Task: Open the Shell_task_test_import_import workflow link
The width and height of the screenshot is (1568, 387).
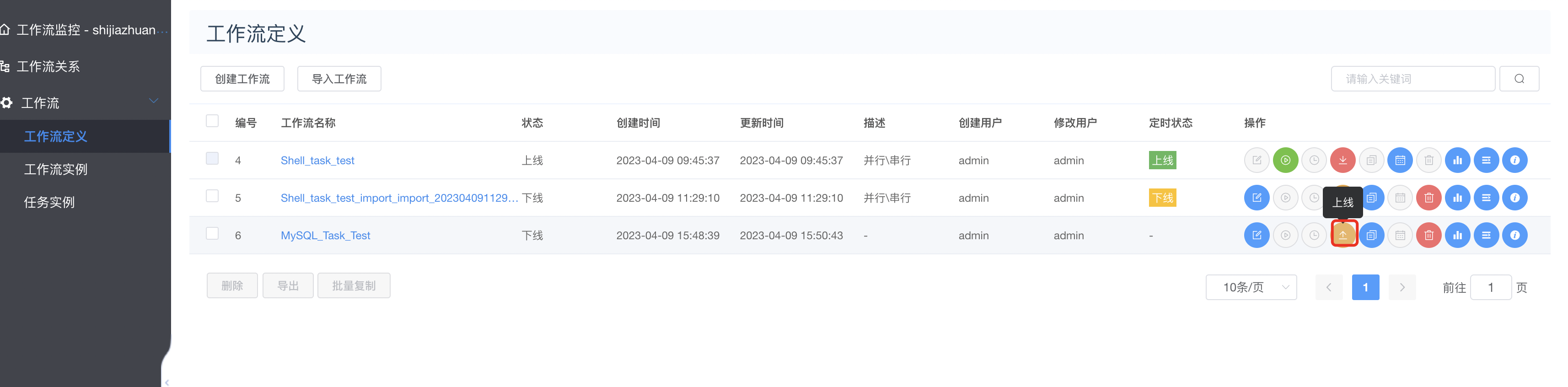Action: click(399, 199)
